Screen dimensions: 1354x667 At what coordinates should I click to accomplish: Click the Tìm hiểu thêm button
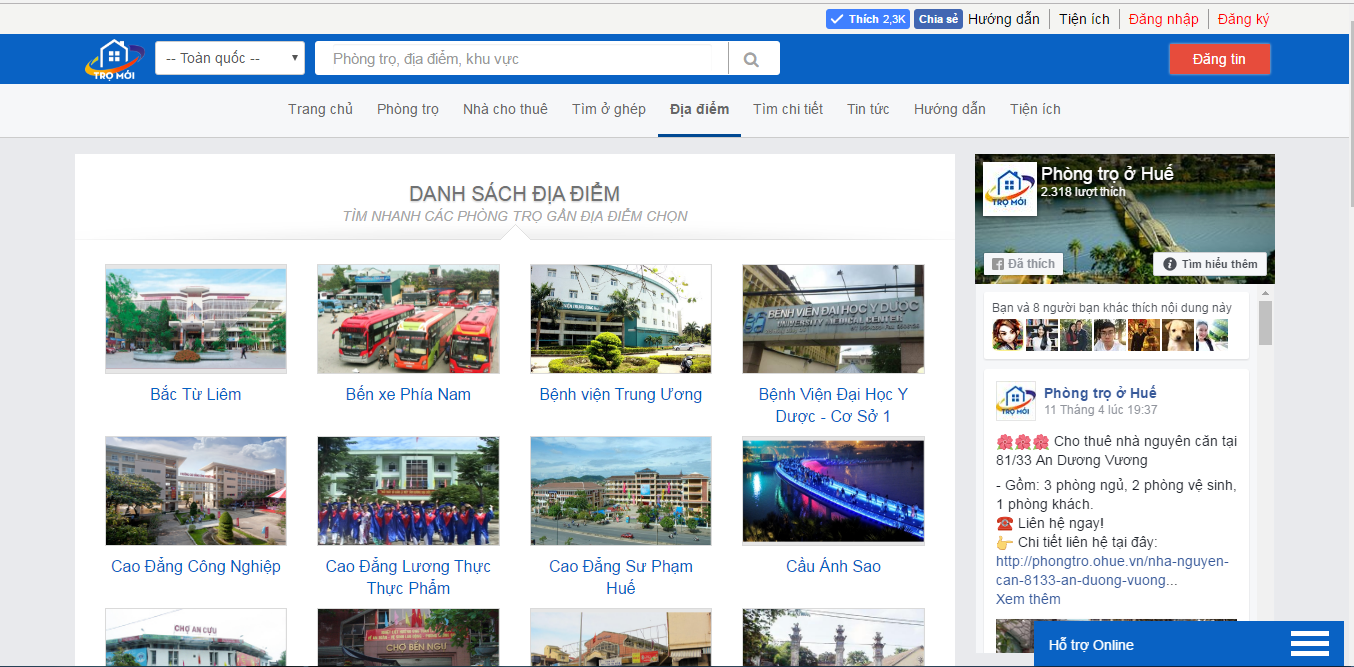click(x=1210, y=264)
